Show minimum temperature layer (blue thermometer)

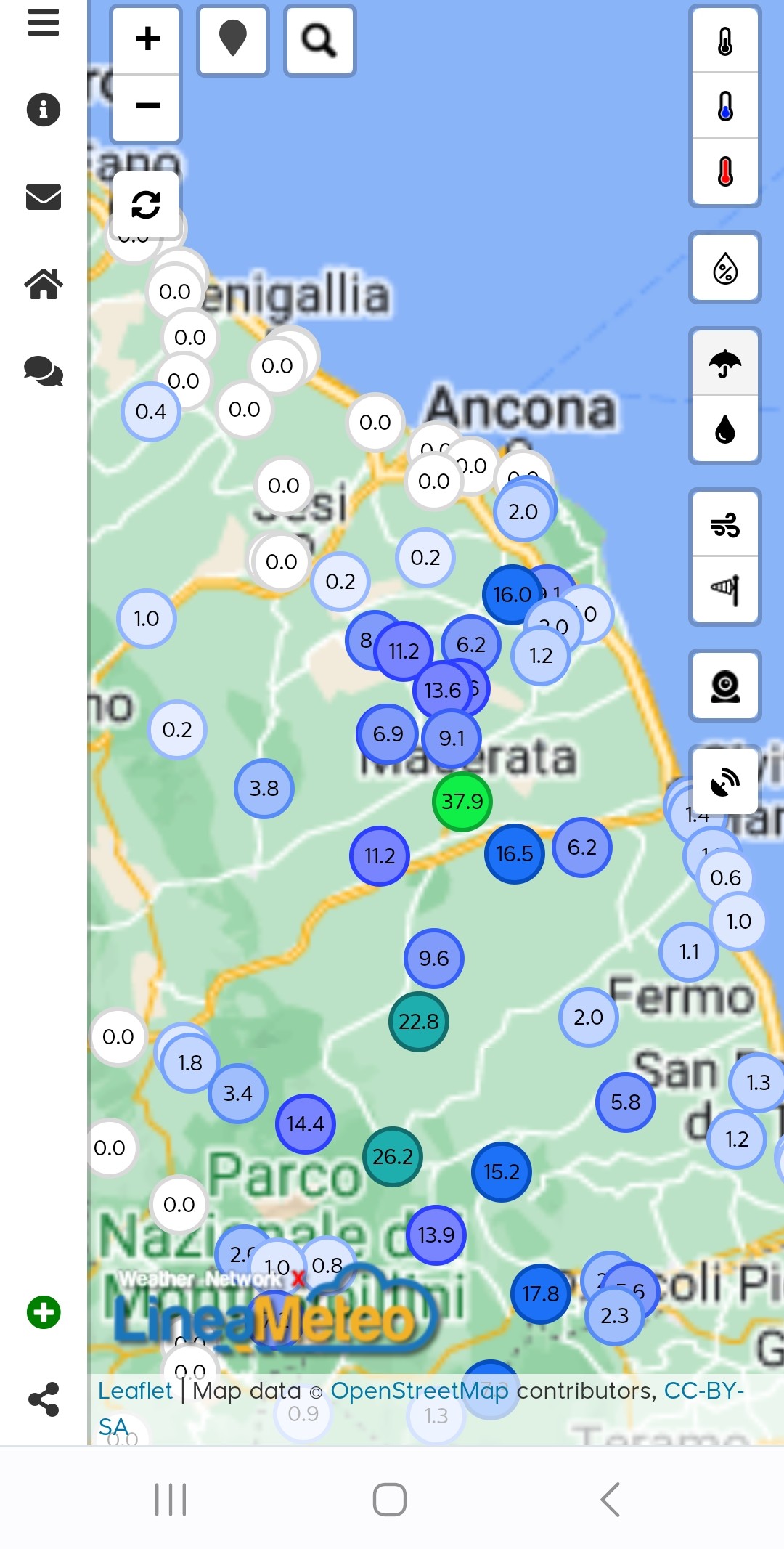[x=725, y=107]
